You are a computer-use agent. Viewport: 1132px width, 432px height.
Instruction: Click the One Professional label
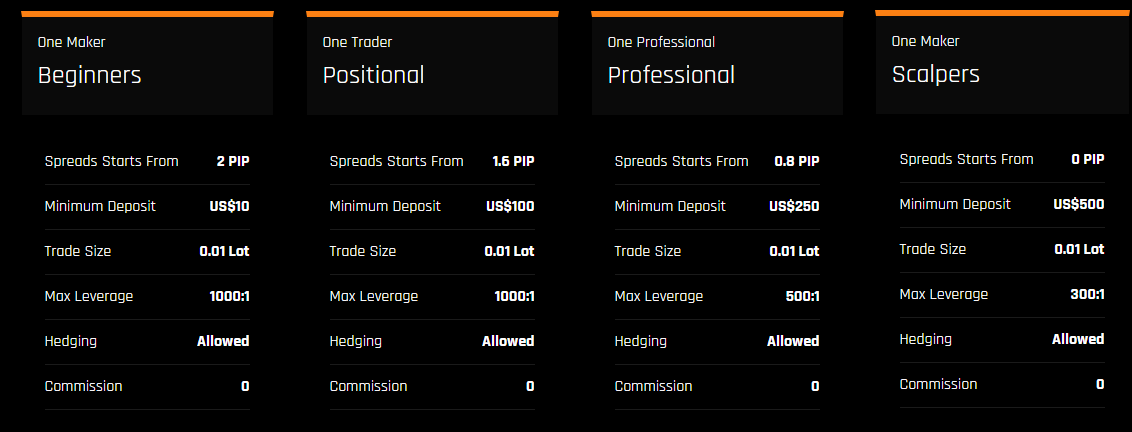click(x=661, y=43)
